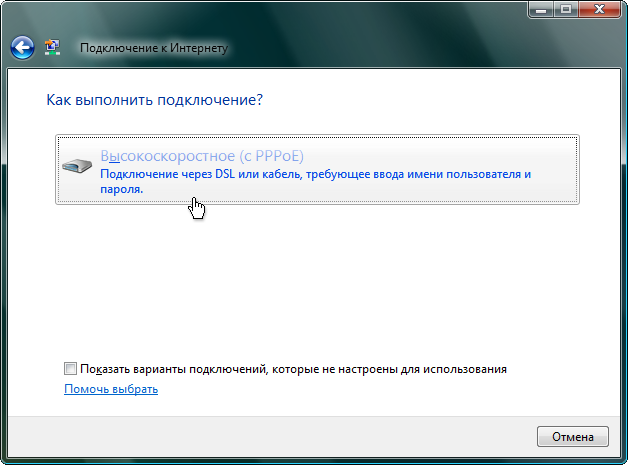This screenshot has width=628, height=465.
Task: Click the heading Как выполнить подключение?
Action: 155,100
